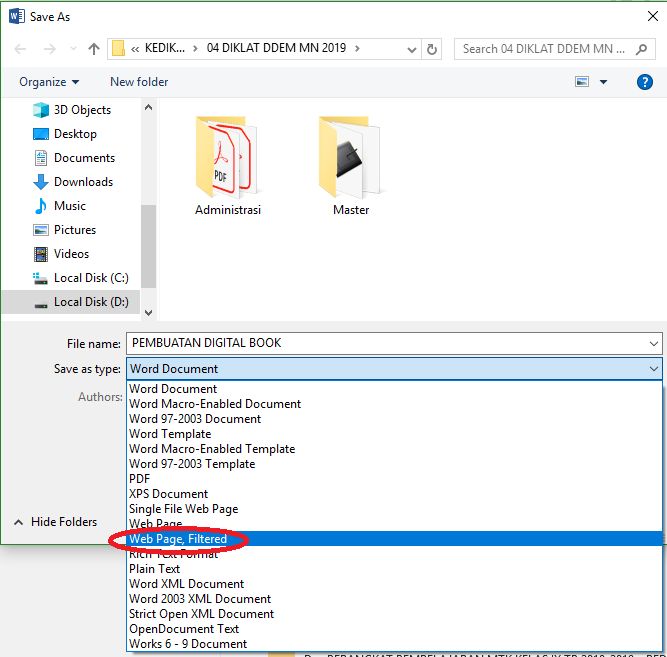Refresh the folder view
667x657 pixels.
[x=431, y=49]
